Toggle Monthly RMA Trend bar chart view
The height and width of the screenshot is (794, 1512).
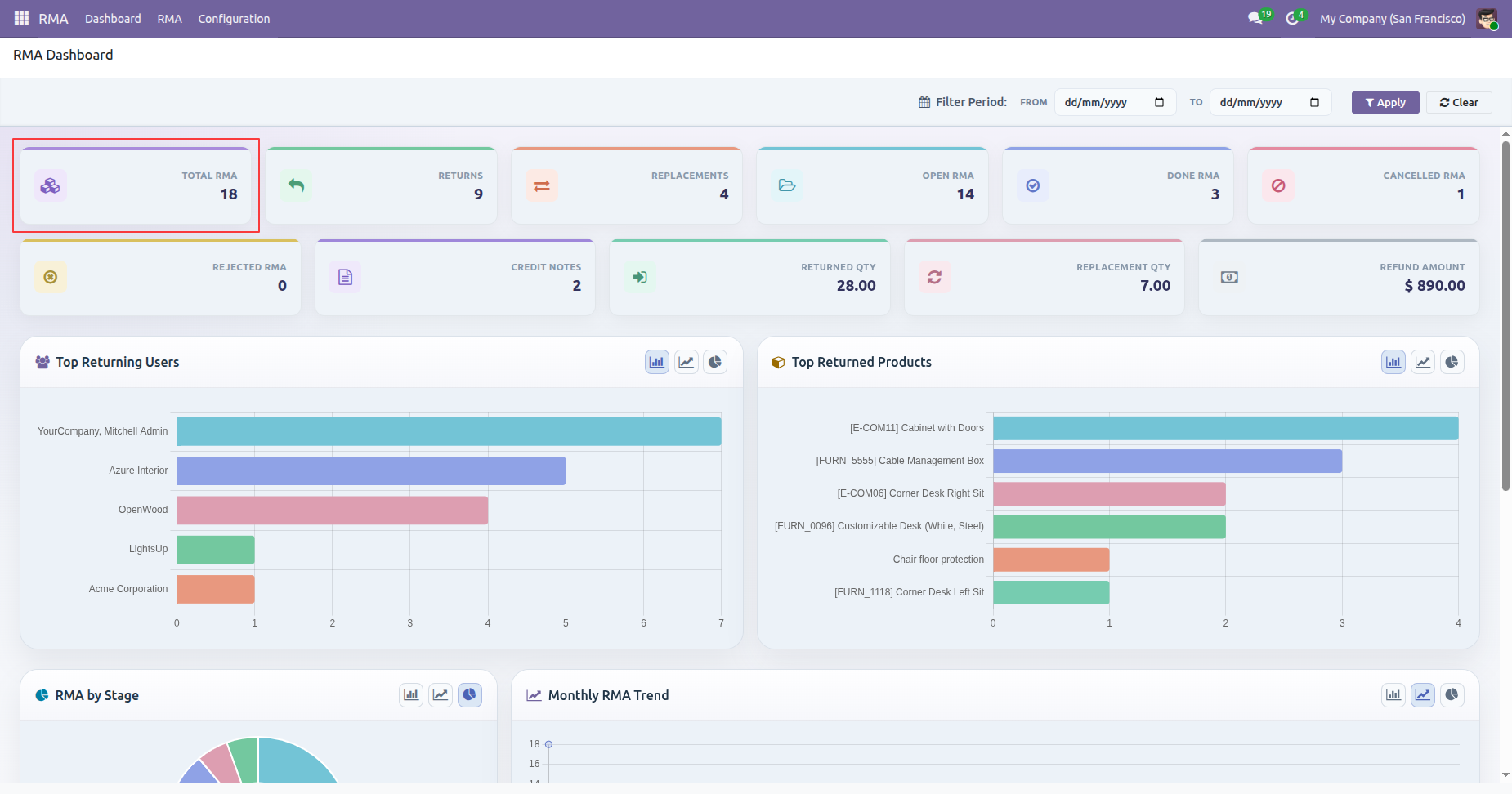[1393, 695]
